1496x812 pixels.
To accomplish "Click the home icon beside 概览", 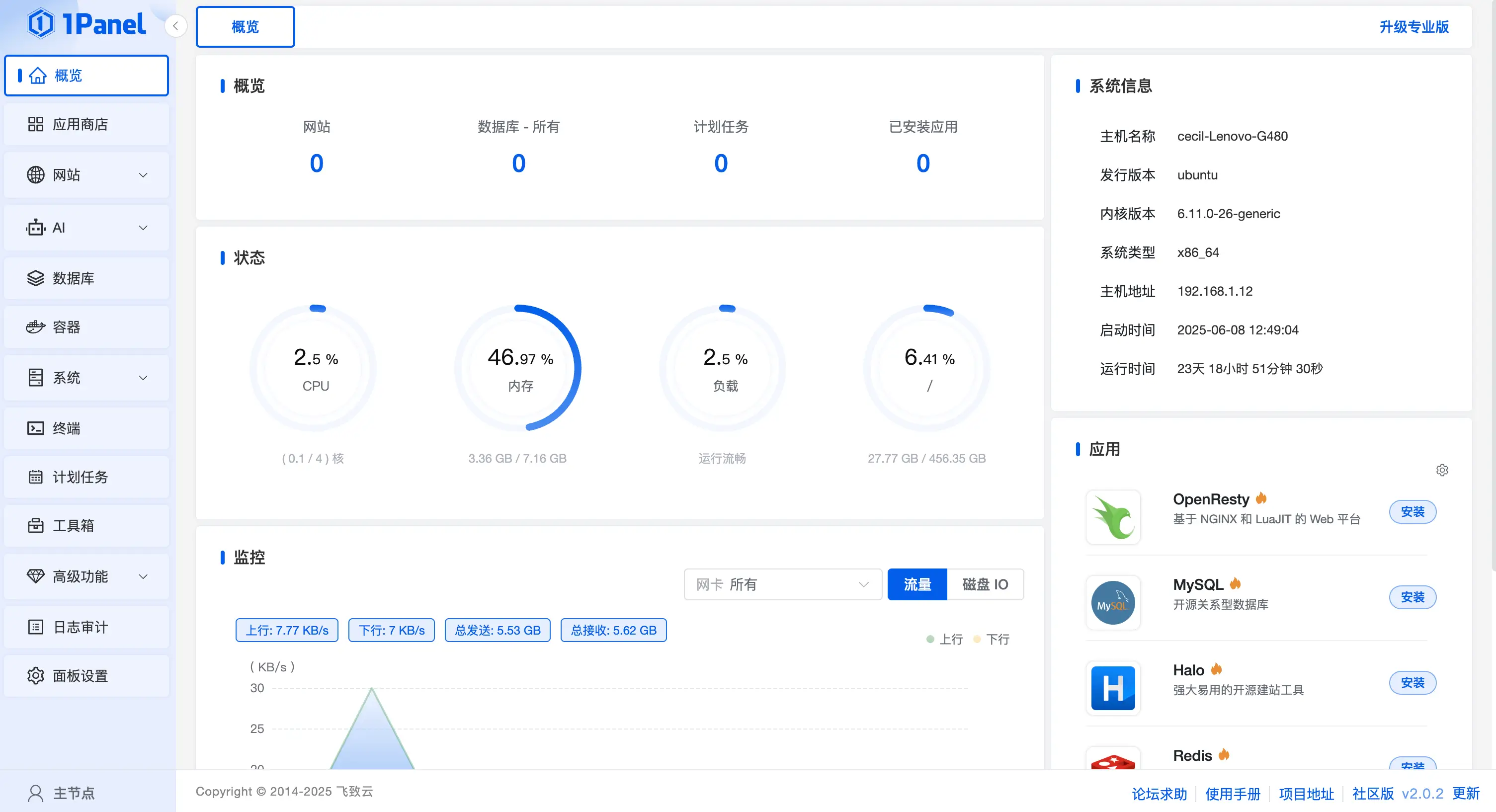I will (38, 76).
